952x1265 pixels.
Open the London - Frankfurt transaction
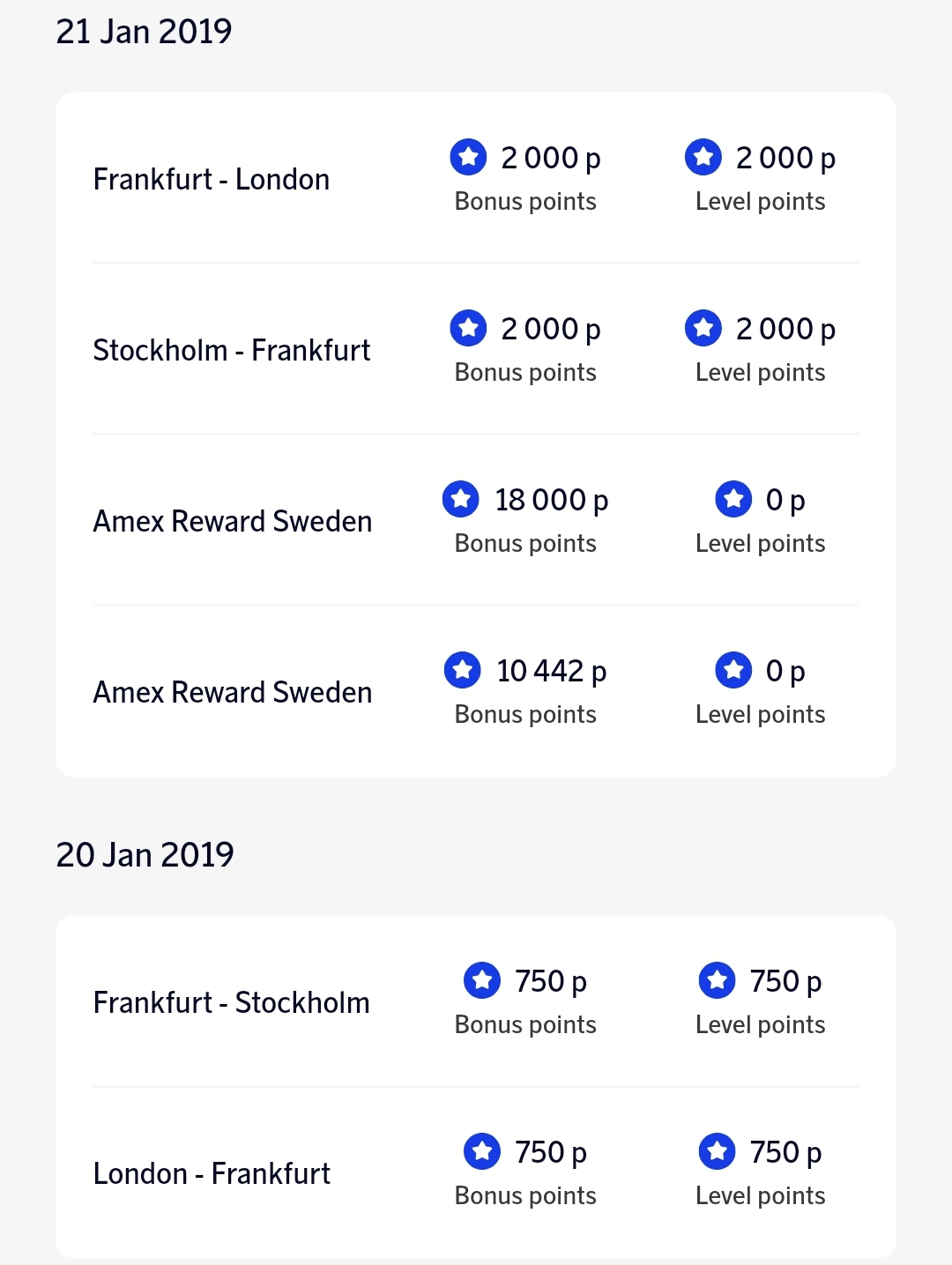(212, 1174)
